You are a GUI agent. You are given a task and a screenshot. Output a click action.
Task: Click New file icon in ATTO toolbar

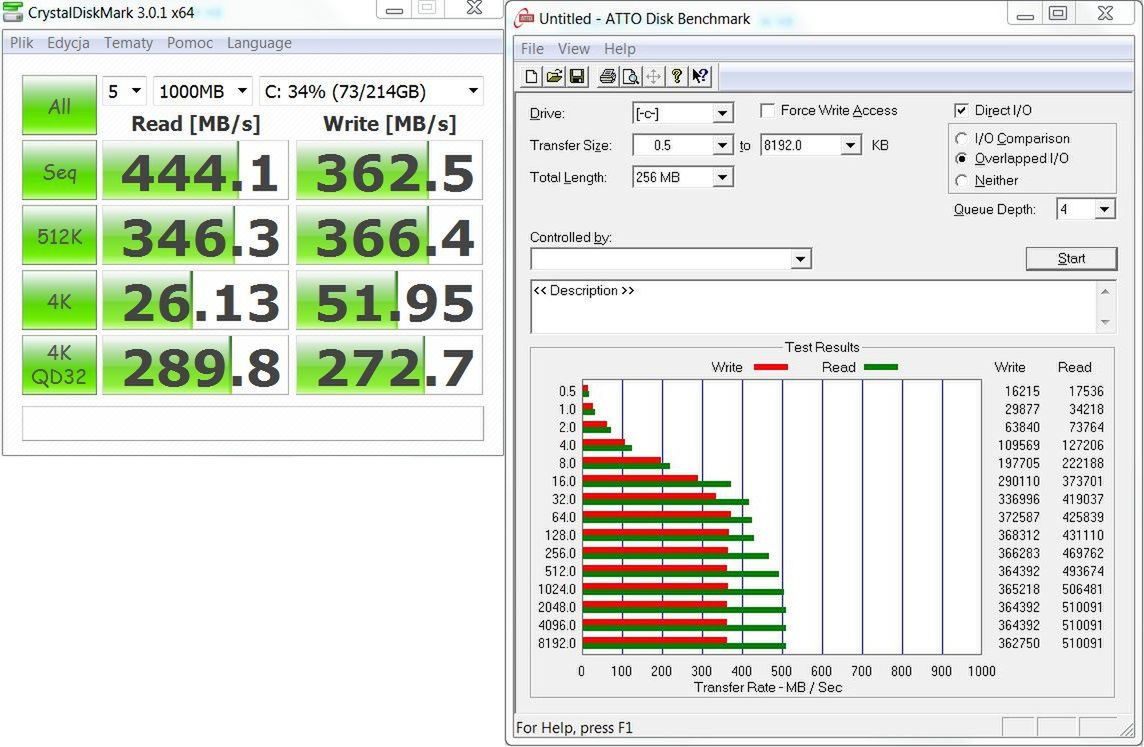coord(531,77)
